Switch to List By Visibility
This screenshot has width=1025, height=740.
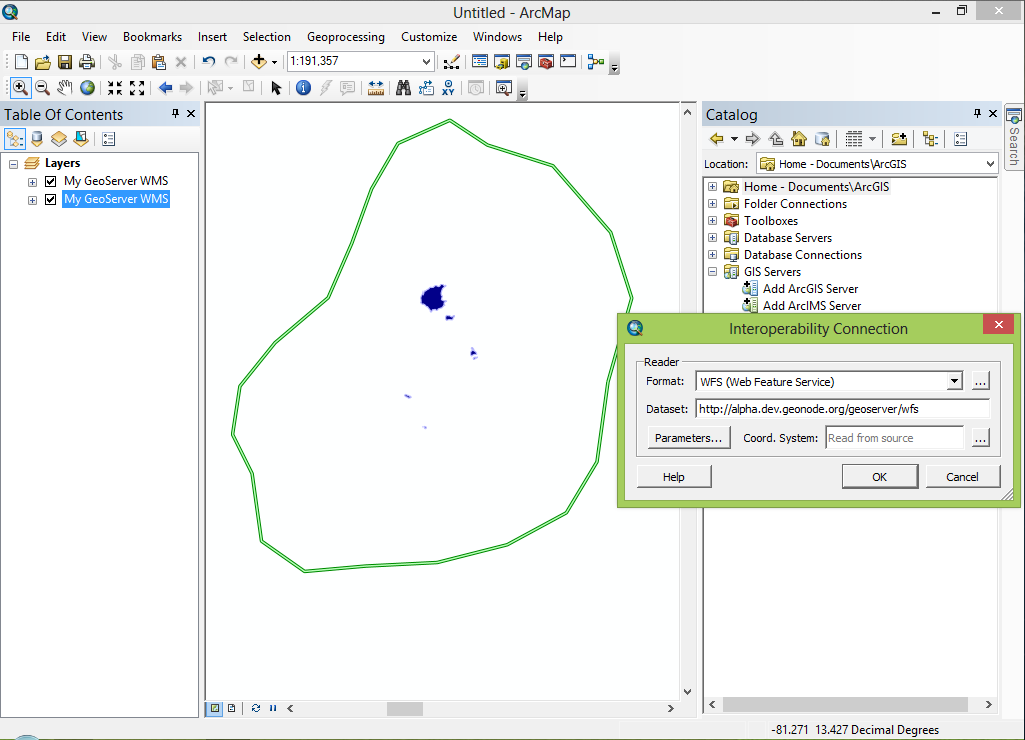[59, 139]
